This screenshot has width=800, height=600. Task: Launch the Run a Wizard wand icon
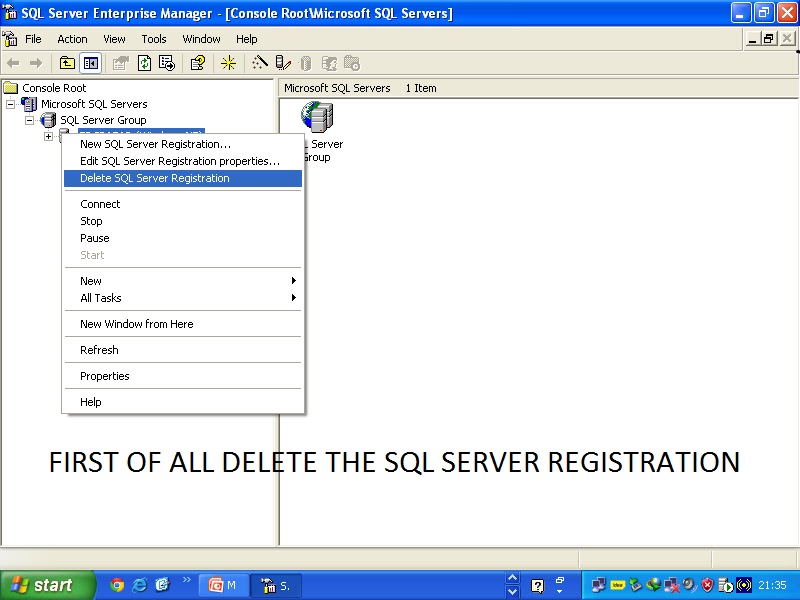260,63
